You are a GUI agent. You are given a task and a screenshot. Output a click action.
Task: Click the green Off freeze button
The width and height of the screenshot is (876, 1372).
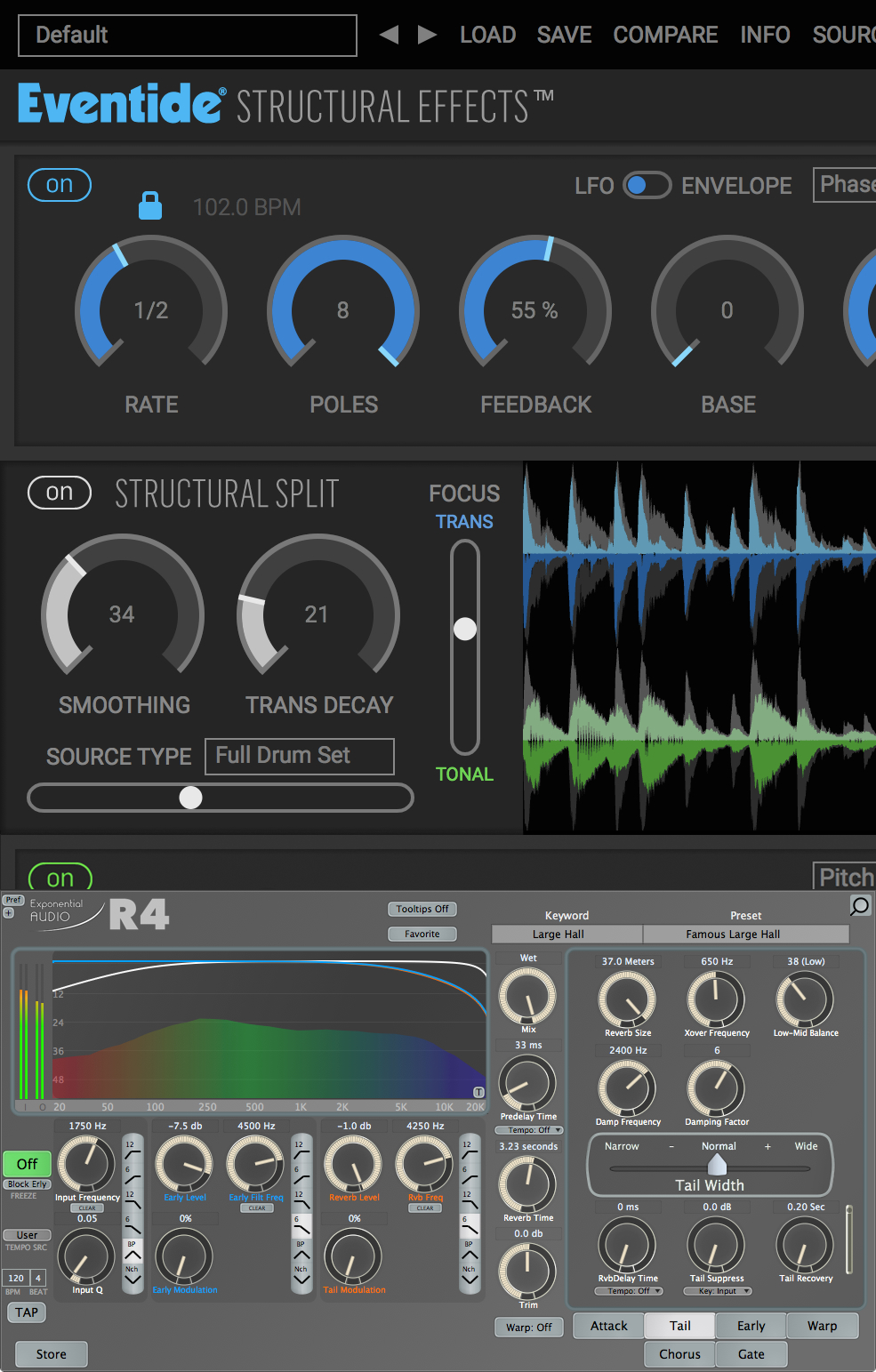tap(27, 1164)
